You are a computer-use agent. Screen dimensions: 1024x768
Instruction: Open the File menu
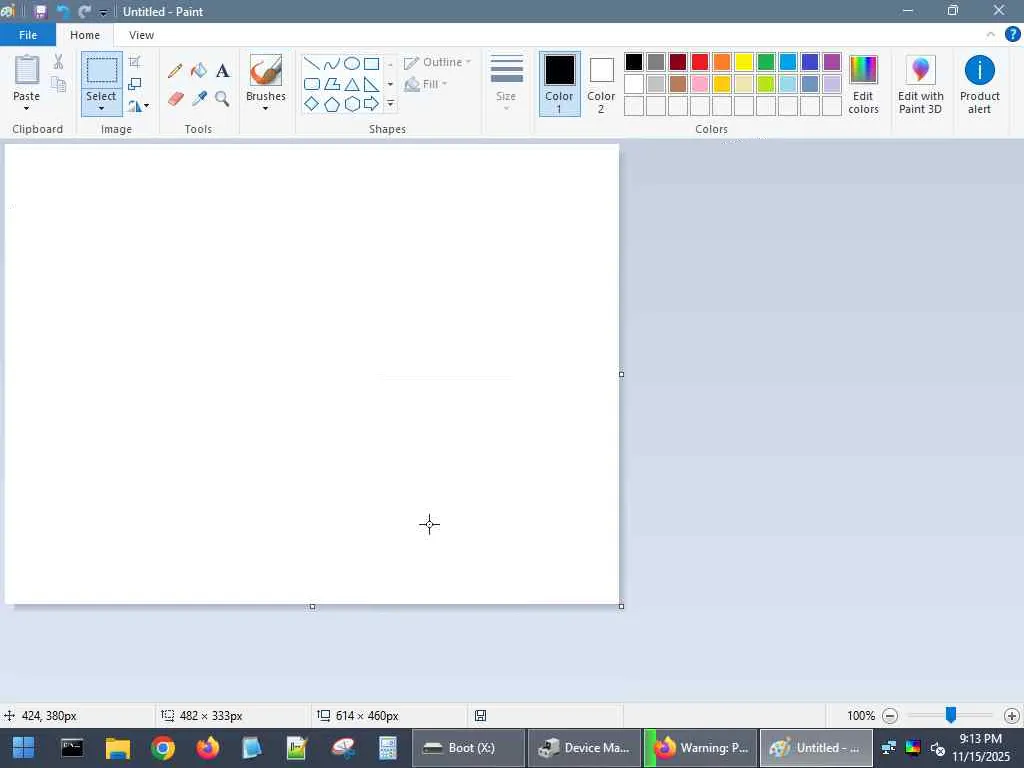click(x=28, y=35)
